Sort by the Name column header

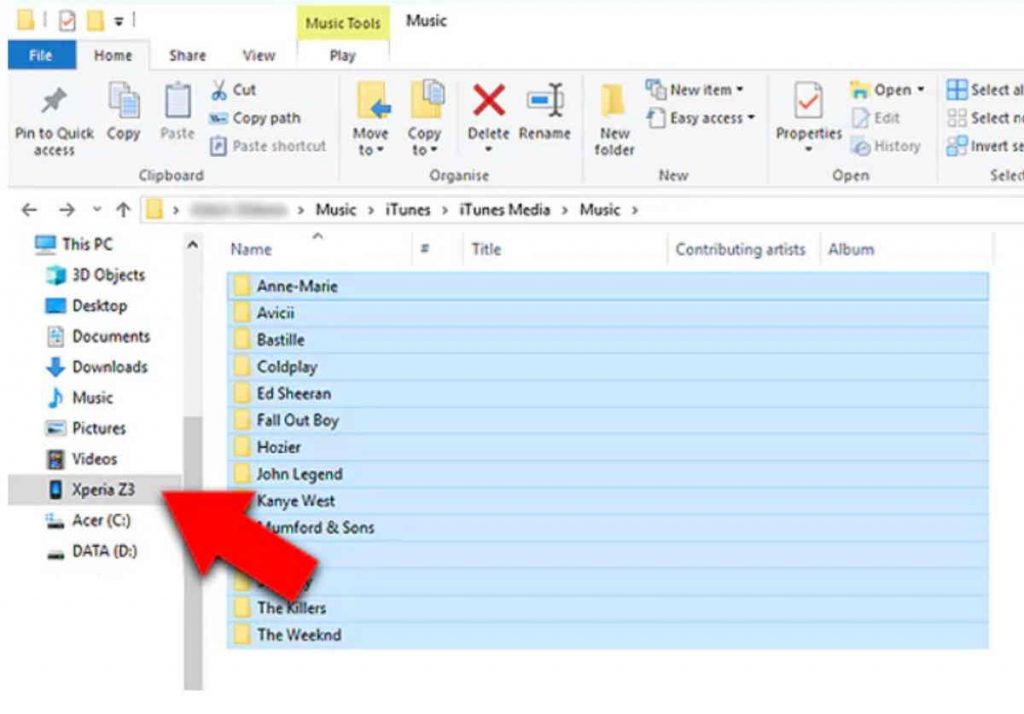(x=251, y=249)
